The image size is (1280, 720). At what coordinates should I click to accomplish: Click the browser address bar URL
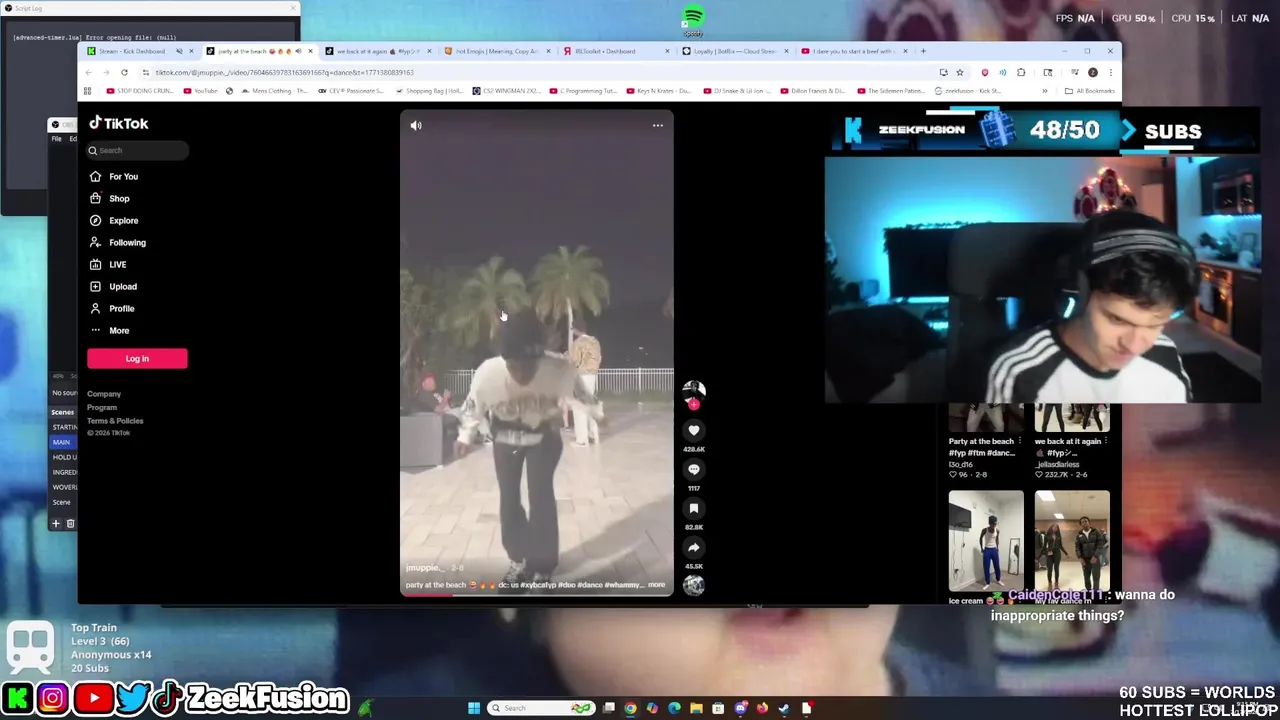tap(284, 72)
